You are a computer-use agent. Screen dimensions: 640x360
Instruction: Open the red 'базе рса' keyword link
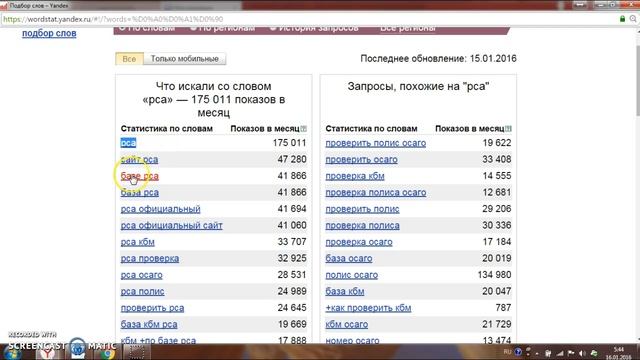pyautogui.click(x=140, y=176)
